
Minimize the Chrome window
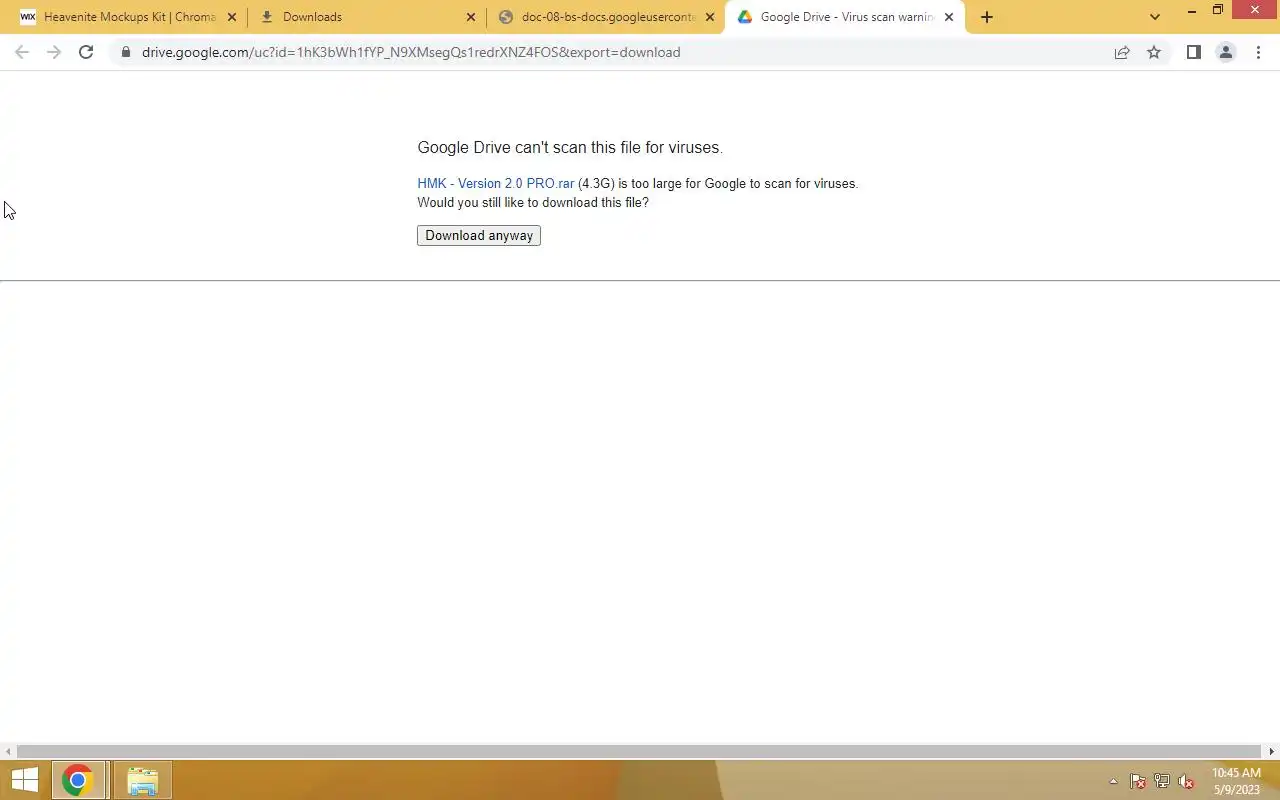[1192, 11]
